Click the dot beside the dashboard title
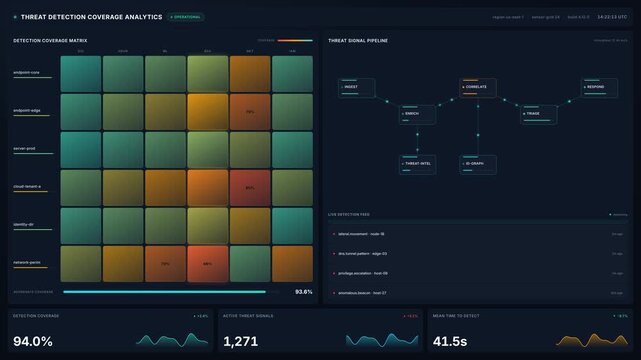Screen dimensions: 641x360 click(x=15, y=17)
